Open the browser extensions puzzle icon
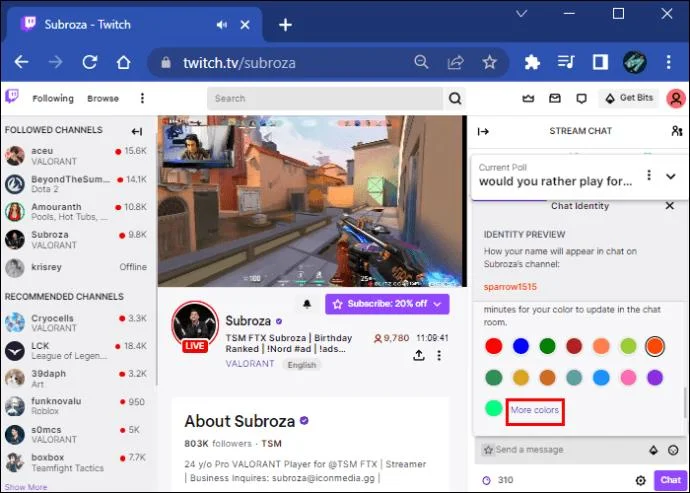 (x=532, y=62)
